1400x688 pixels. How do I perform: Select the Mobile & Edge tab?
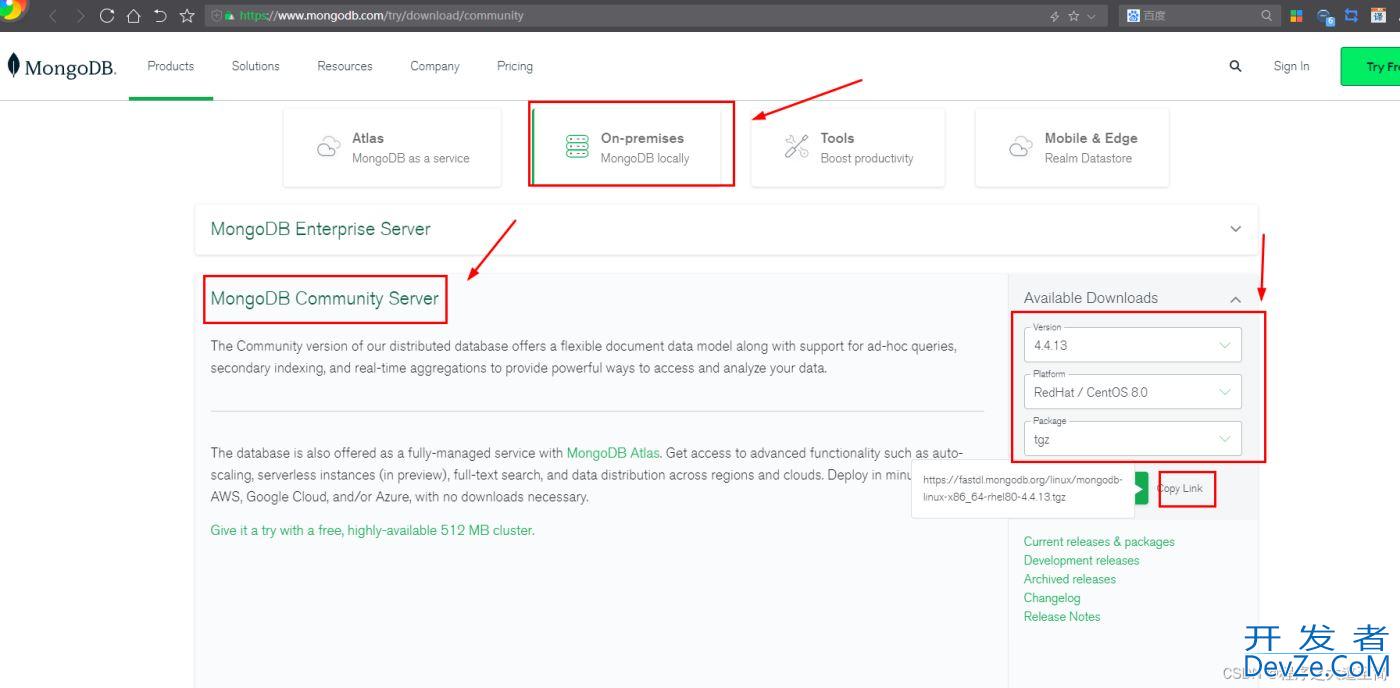(1072, 147)
